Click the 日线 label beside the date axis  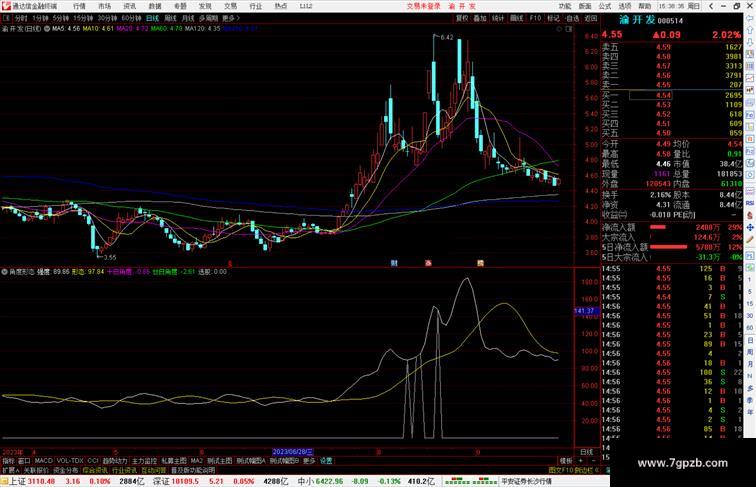(586, 452)
